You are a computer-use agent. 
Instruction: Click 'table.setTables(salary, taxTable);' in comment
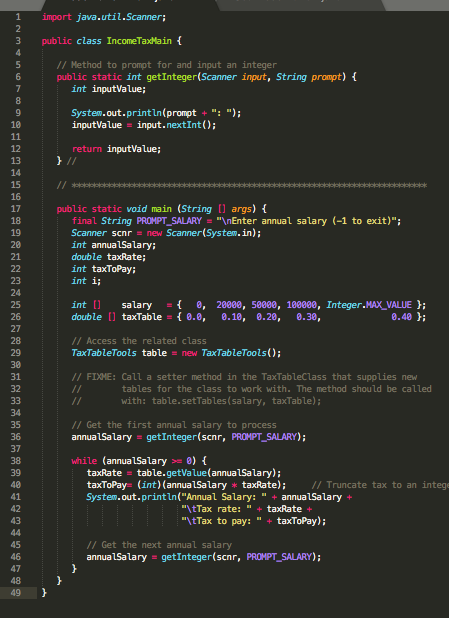click(236, 401)
